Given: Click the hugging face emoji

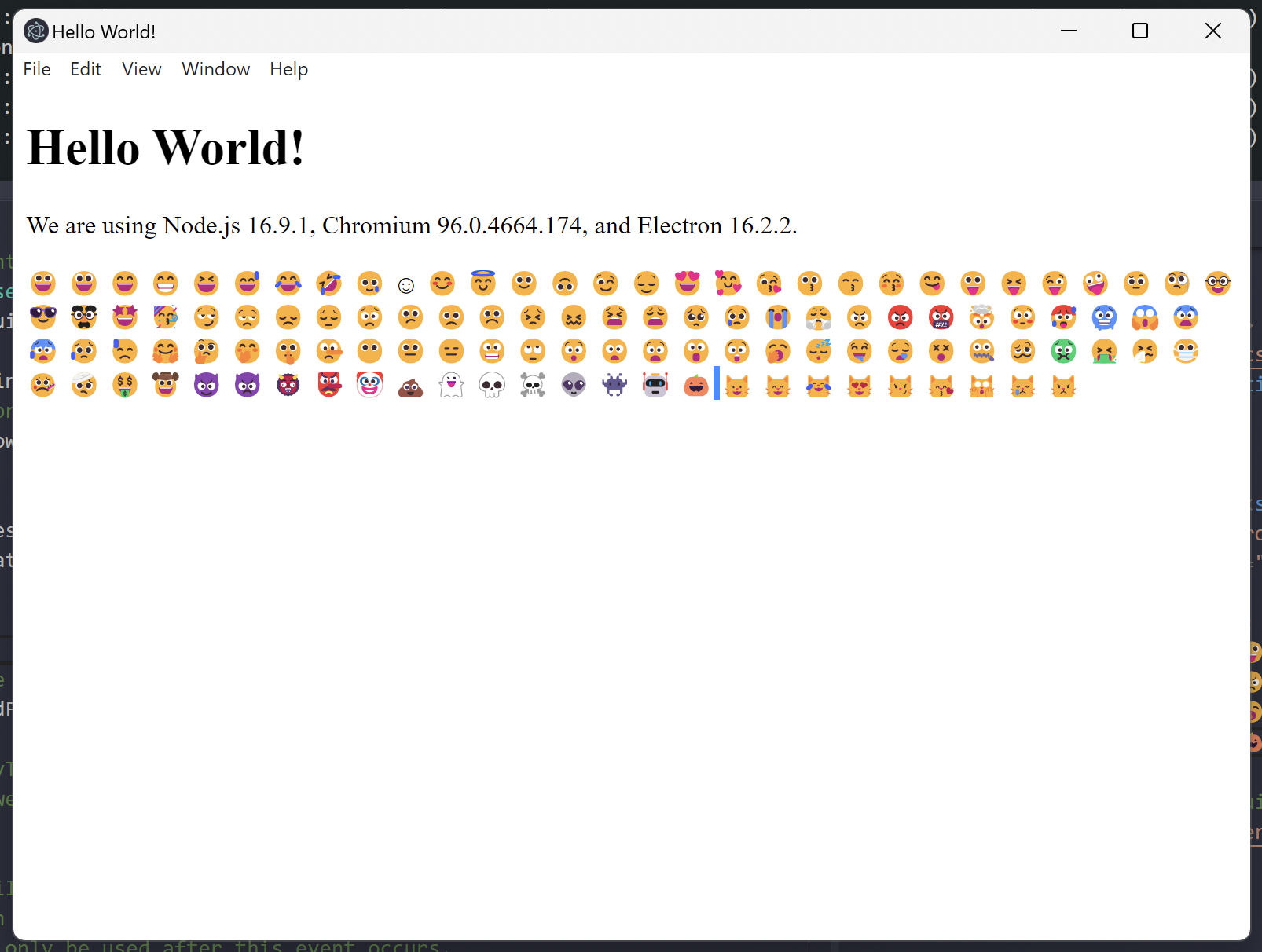Looking at the screenshot, I should click(x=166, y=351).
